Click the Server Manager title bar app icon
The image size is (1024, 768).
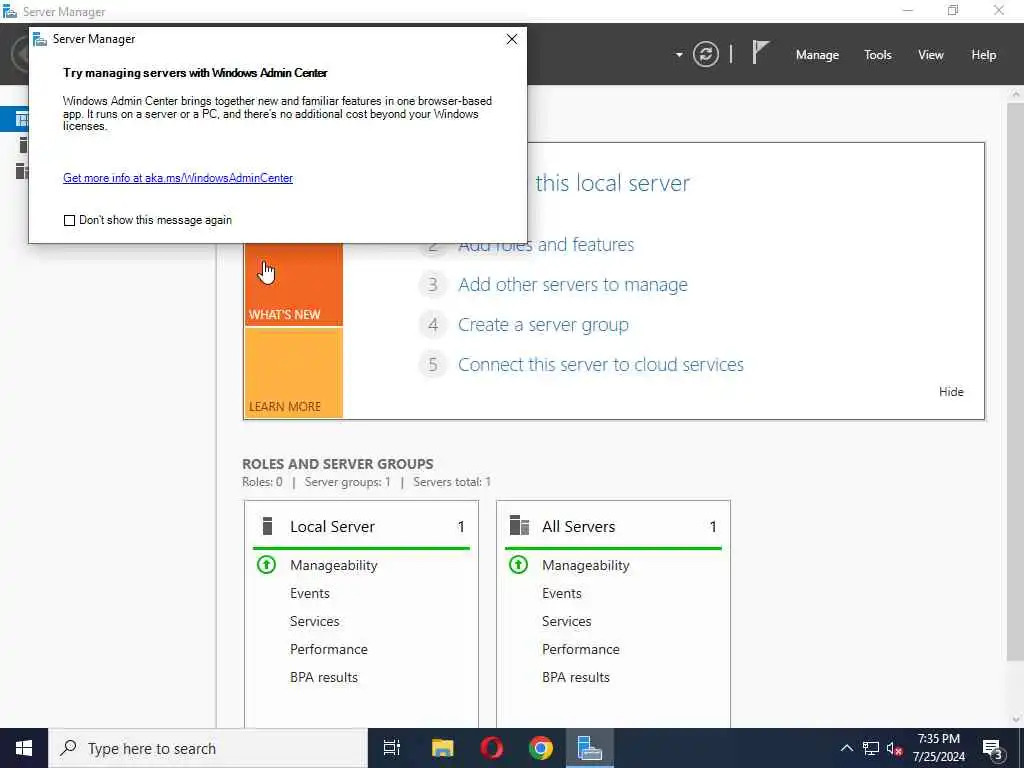9,11
